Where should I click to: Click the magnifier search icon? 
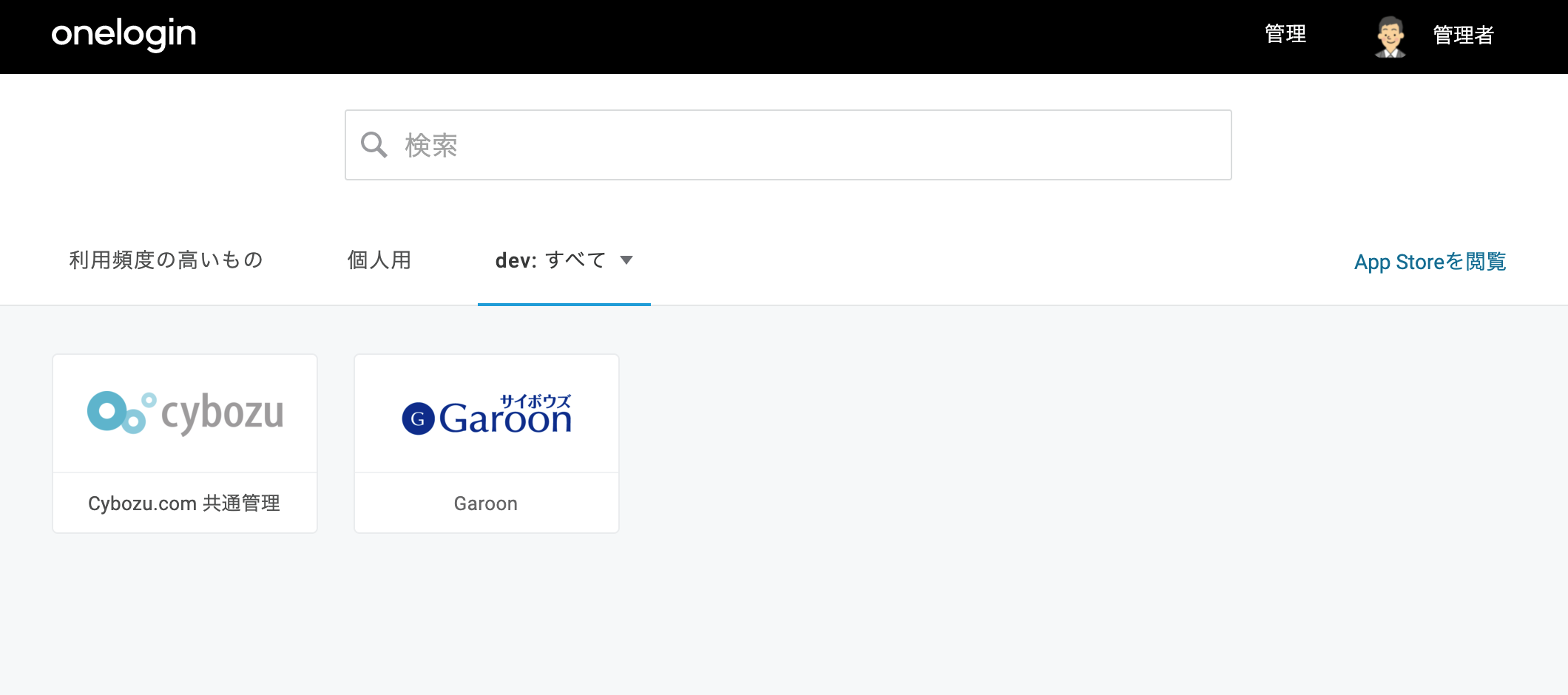point(374,145)
